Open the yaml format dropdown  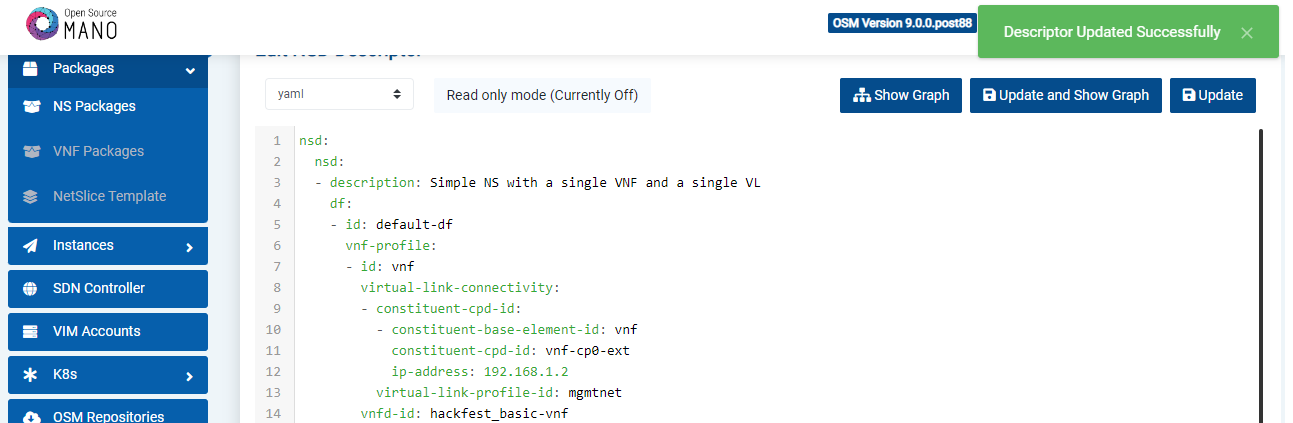click(x=339, y=95)
